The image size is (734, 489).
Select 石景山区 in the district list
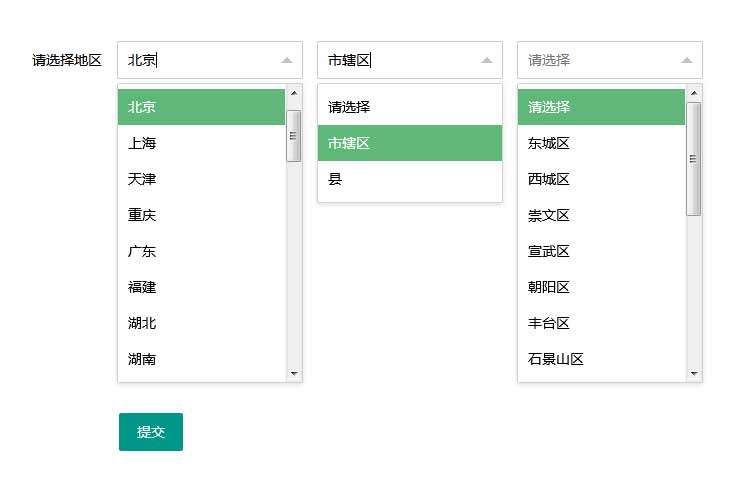(601, 359)
